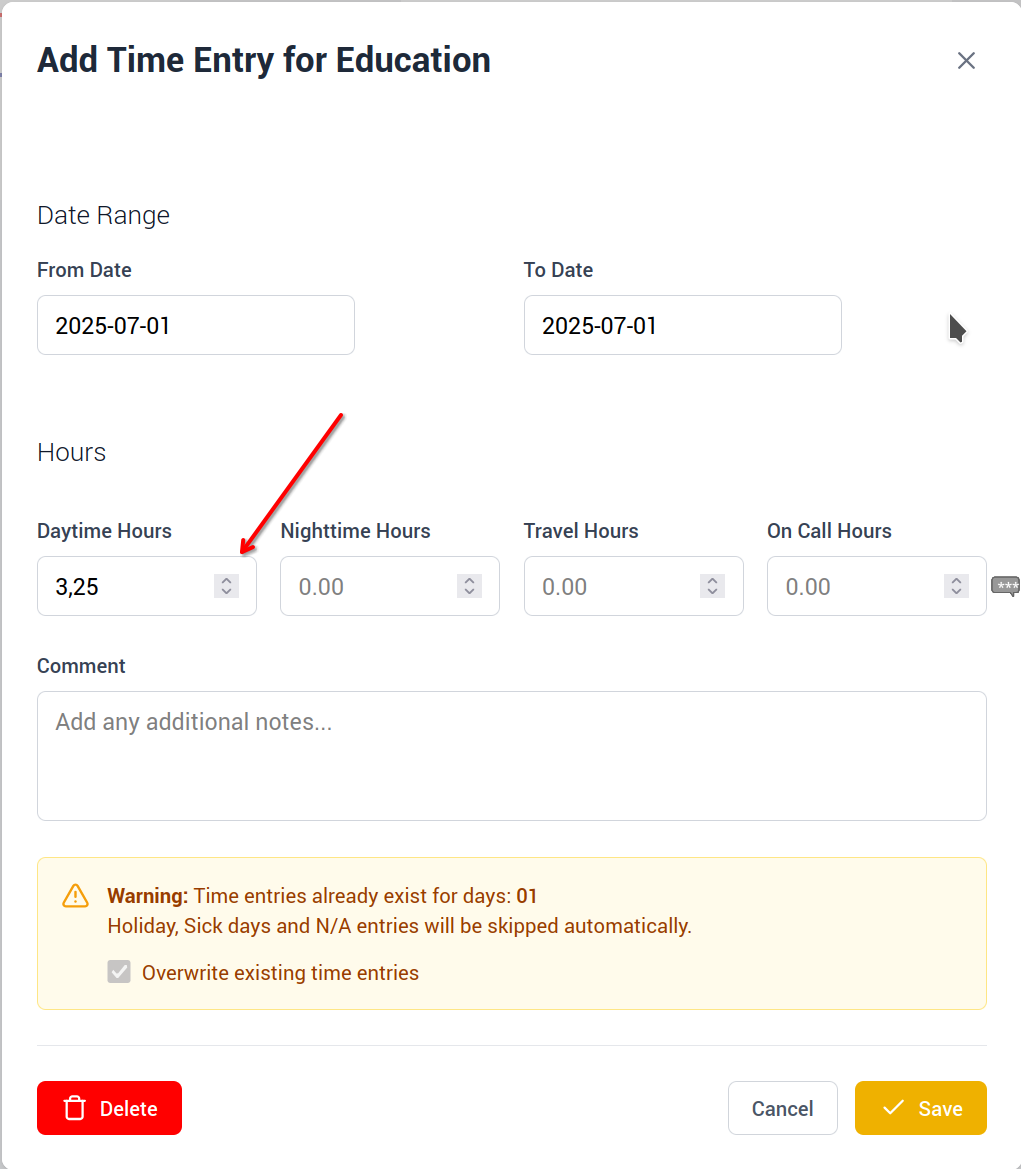Viewport: 1021px width, 1169px height.
Task: Open the To Date picker field
Action: pyautogui.click(x=682, y=325)
